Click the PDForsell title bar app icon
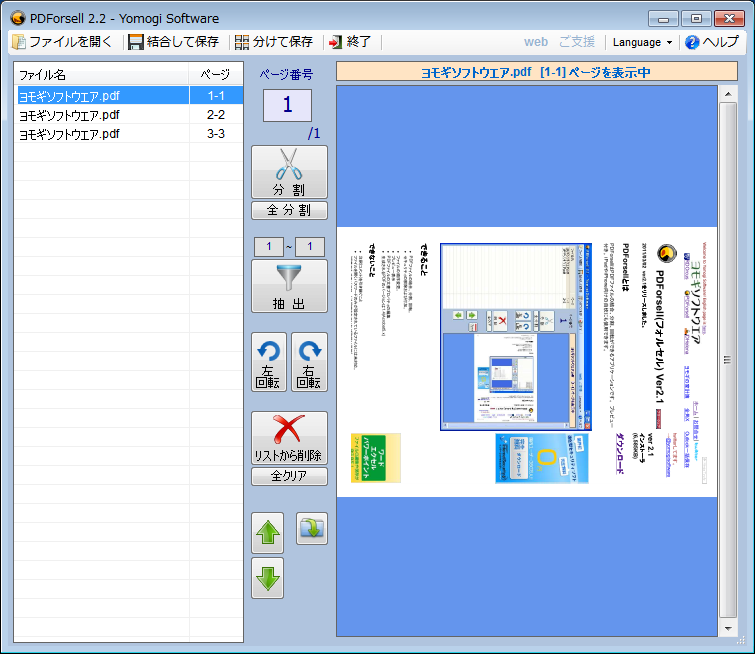Image resolution: width=755 pixels, height=654 pixels. [x=17, y=18]
